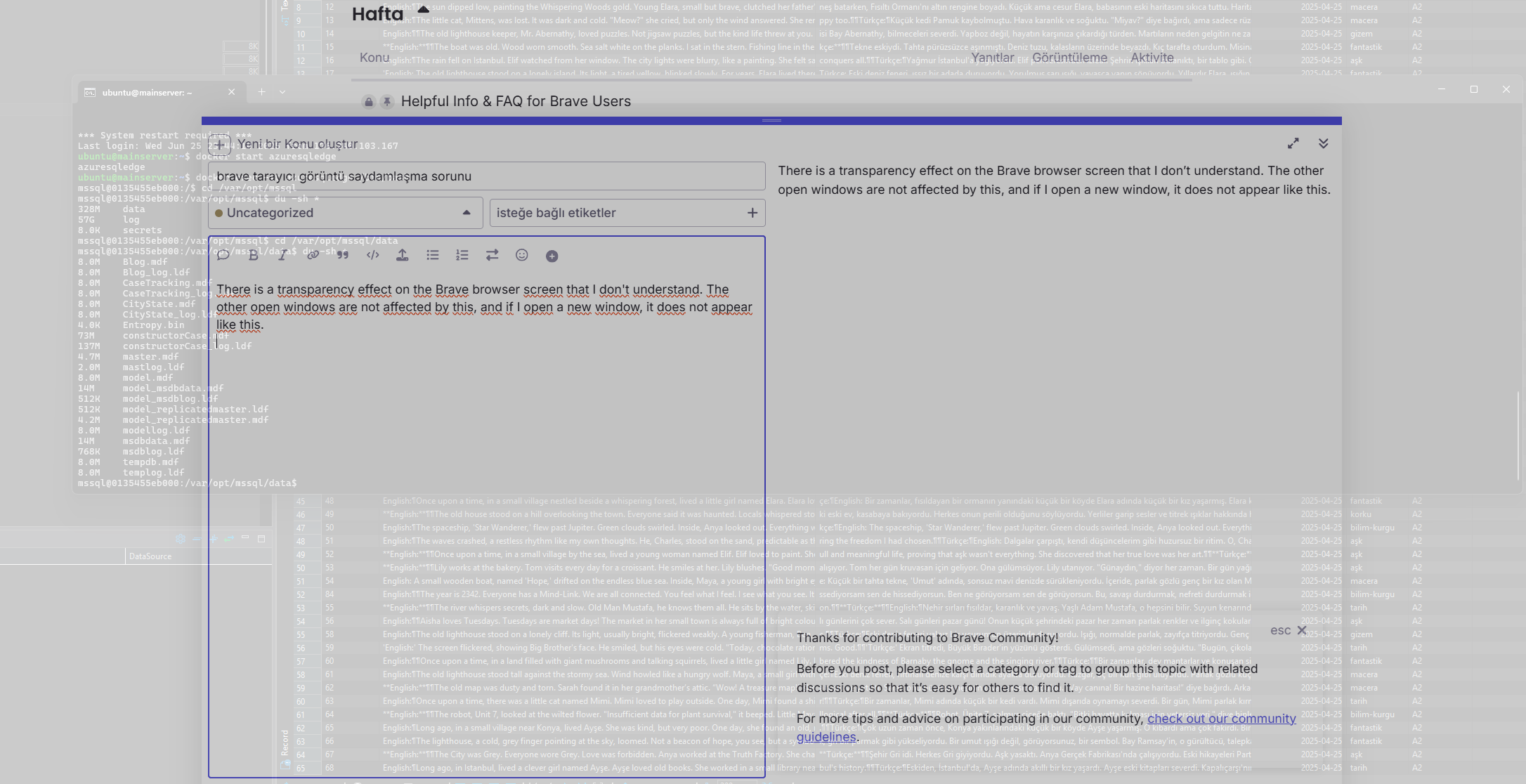1526x784 pixels.
Task: Click the swap arrows icon above DataSource
Action: coord(229,539)
